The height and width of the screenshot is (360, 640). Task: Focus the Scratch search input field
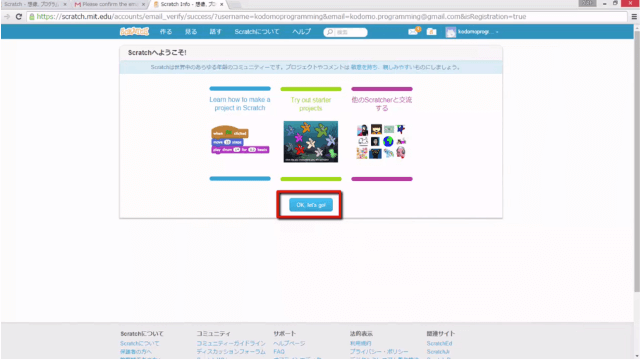click(x=350, y=32)
